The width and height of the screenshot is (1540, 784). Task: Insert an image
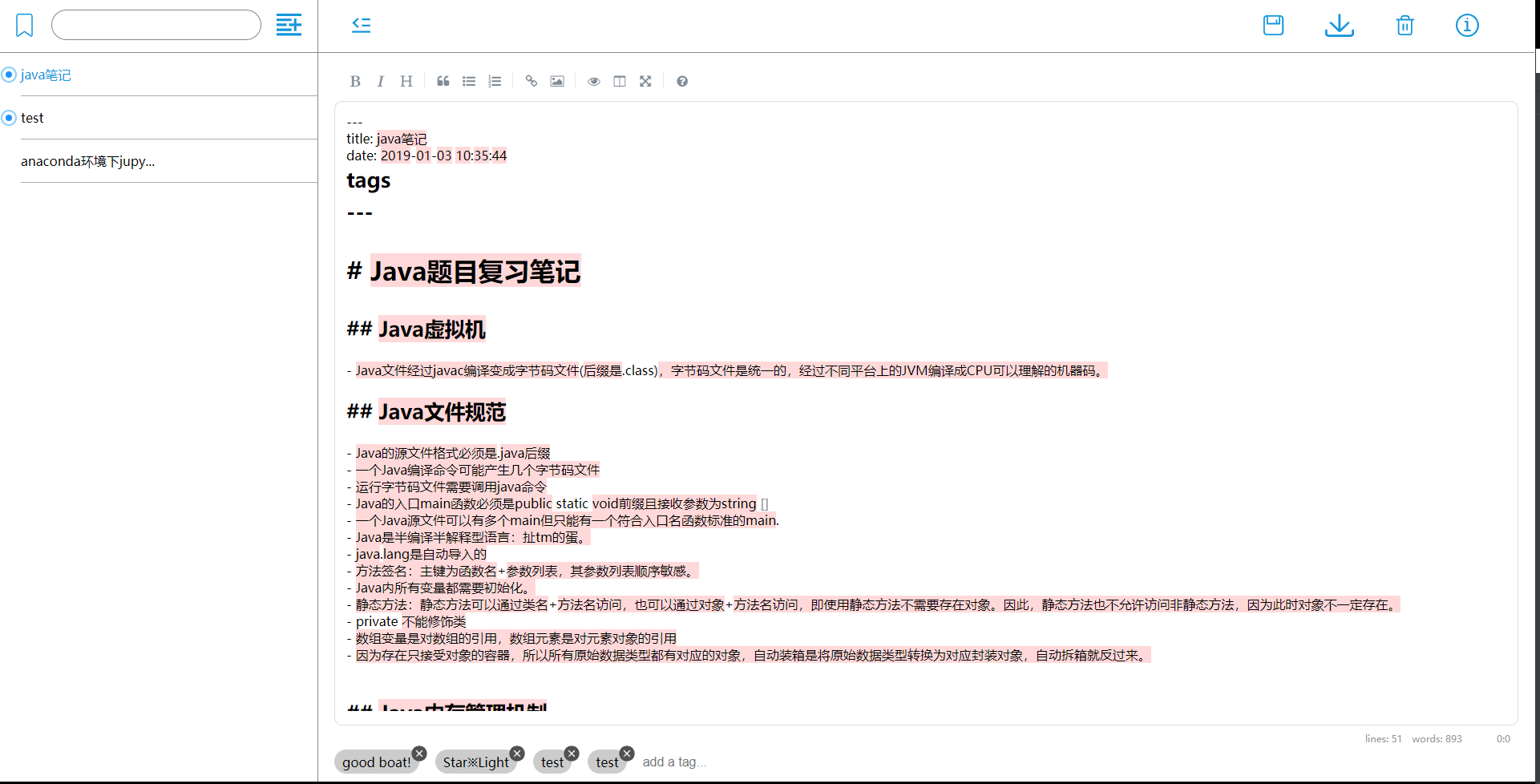[557, 81]
